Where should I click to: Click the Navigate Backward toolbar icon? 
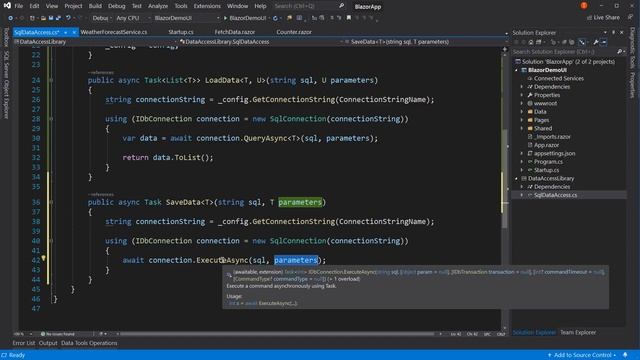click(10, 18)
